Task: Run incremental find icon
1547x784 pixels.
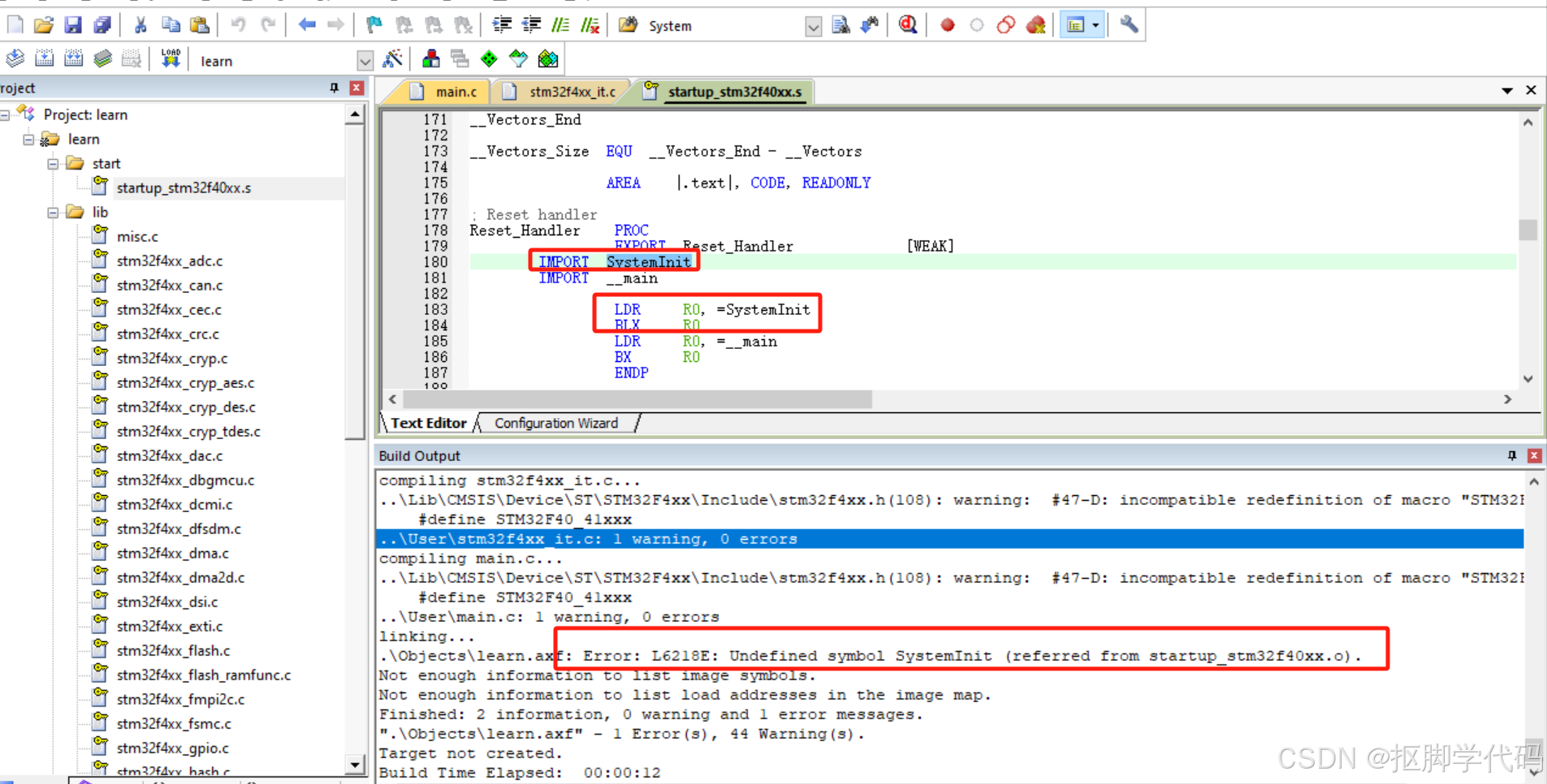Action: 870,25
